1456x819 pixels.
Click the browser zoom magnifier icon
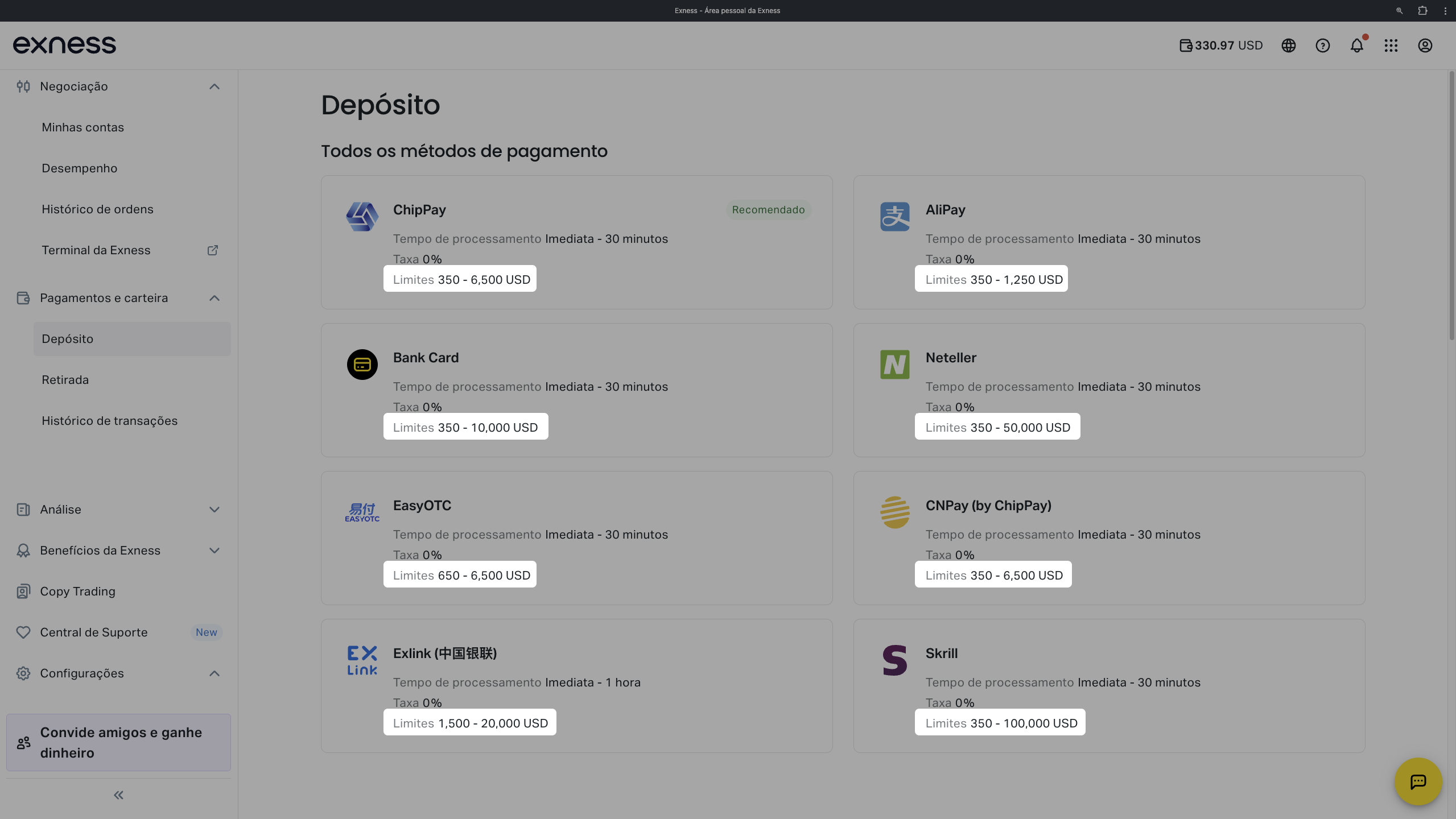tap(1400, 11)
